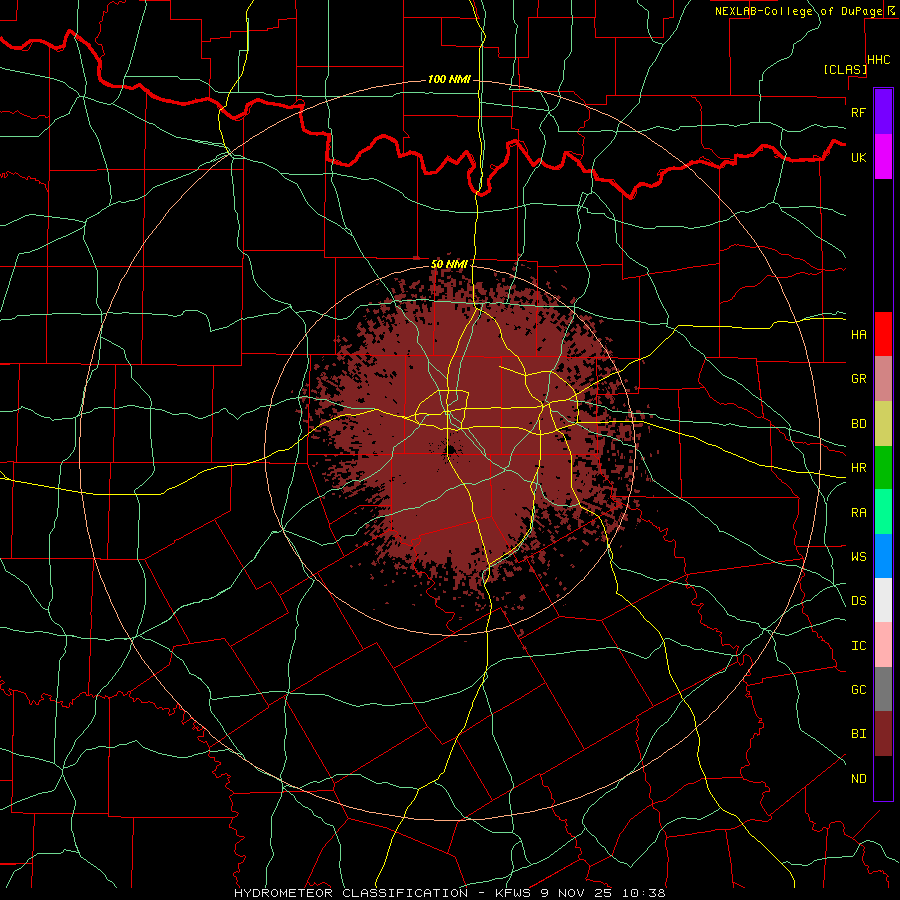Click the "HYDROMETEOR CLASSIFICATION" title text

351,893
